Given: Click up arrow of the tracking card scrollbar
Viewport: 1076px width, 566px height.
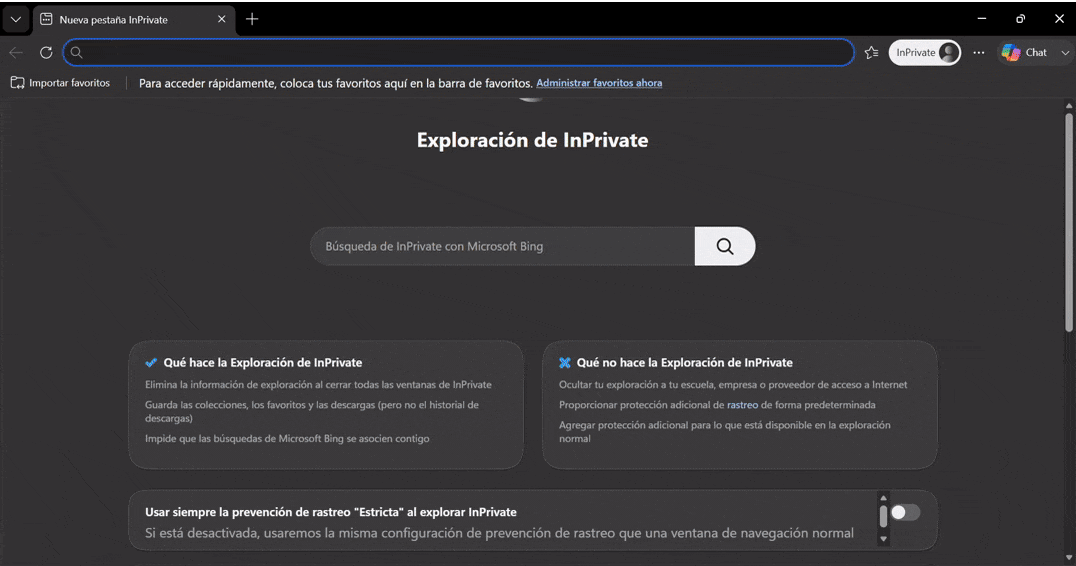Looking at the screenshot, I should 883,498.
